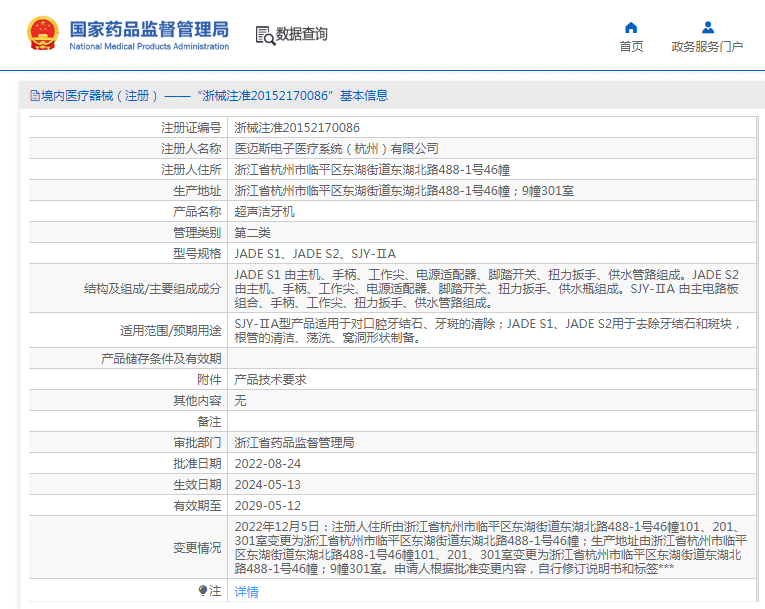Click 第二类 management category value

[x=252, y=233]
